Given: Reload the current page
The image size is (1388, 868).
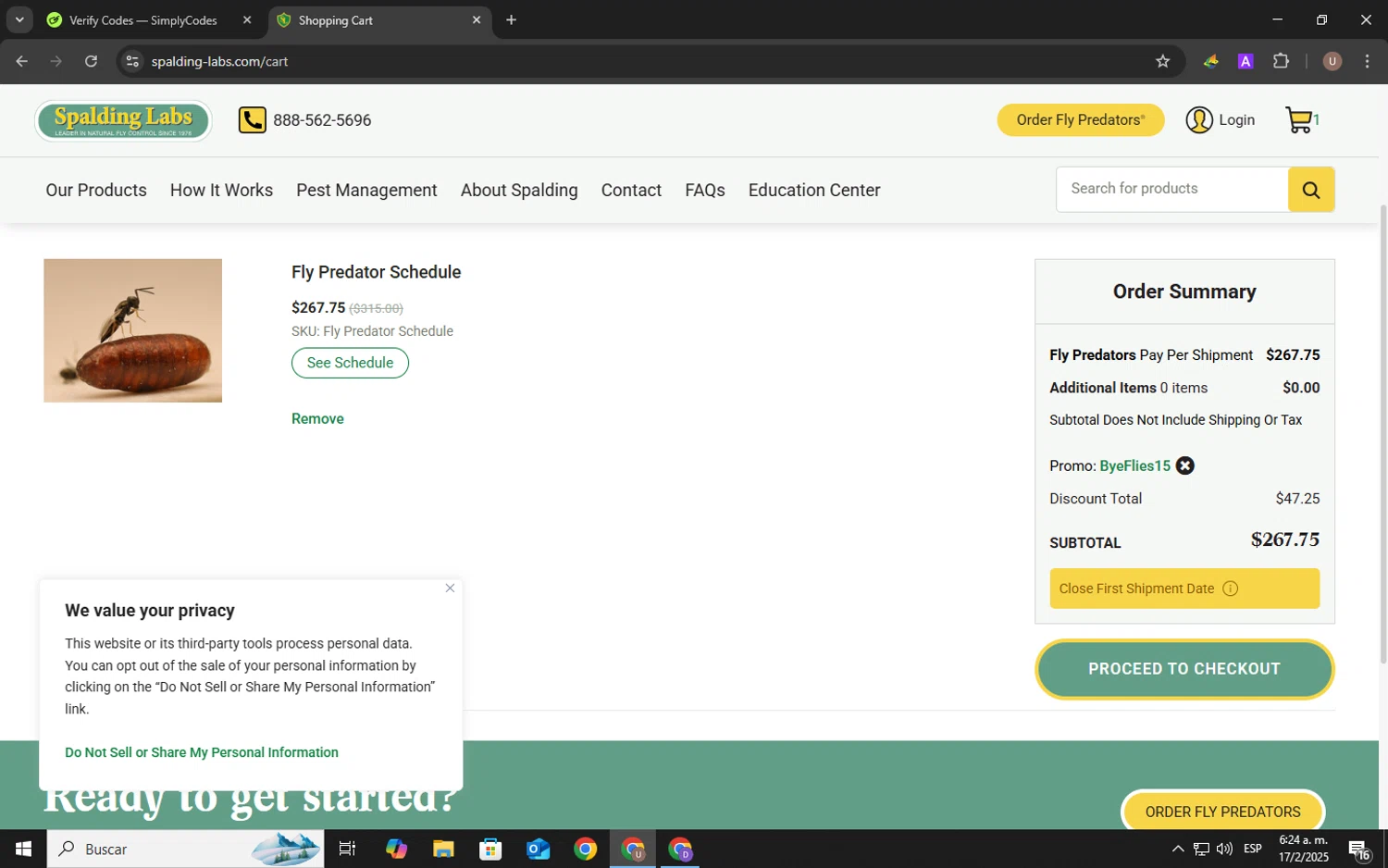Looking at the screenshot, I should (x=91, y=61).
